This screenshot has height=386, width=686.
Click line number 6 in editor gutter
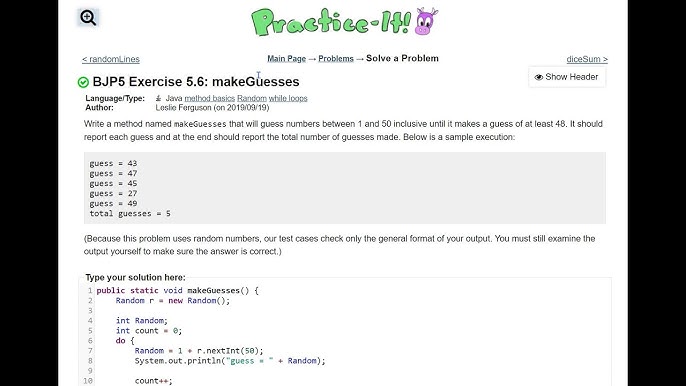point(90,340)
